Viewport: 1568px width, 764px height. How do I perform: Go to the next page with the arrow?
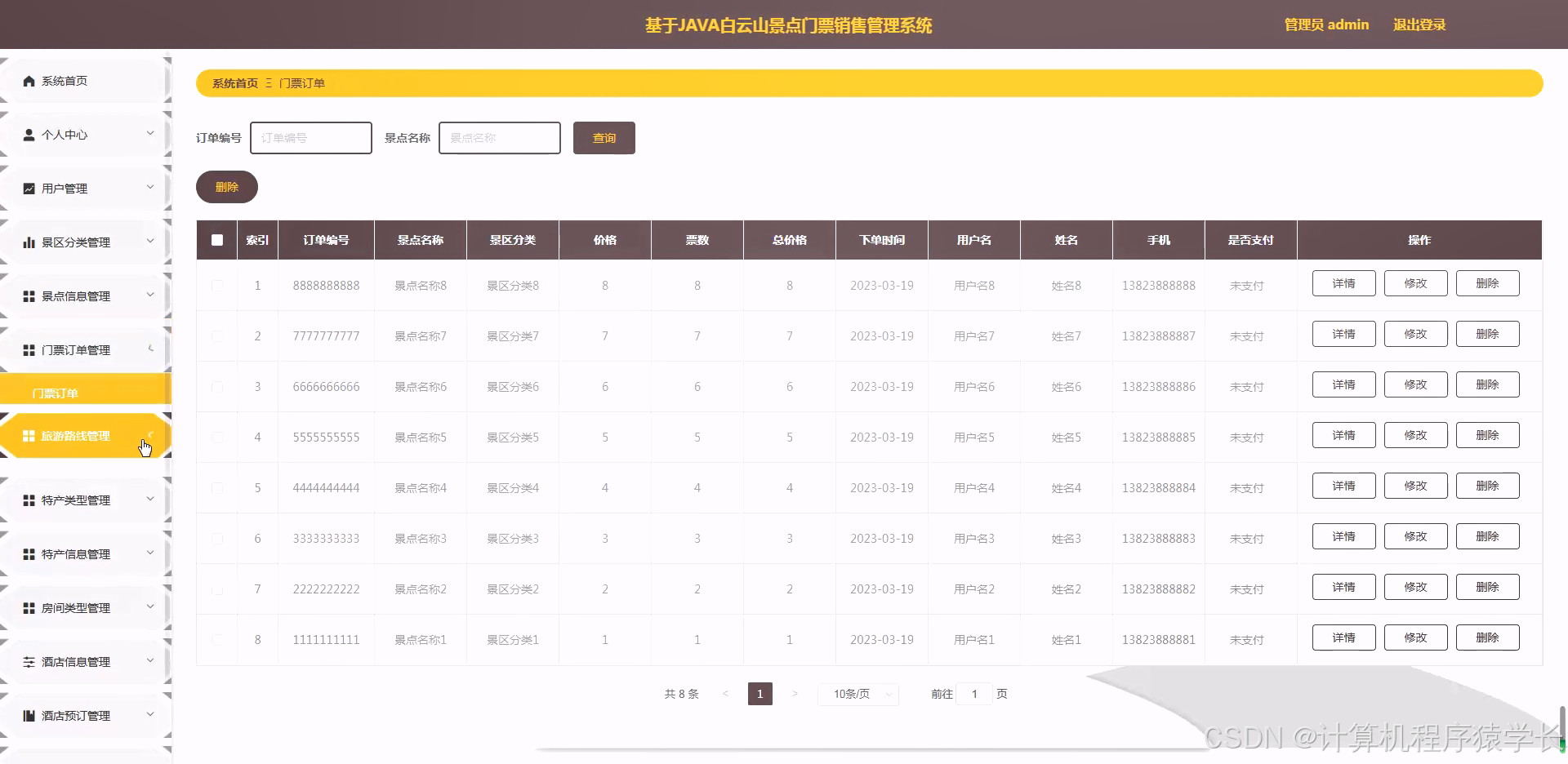[794, 694]
